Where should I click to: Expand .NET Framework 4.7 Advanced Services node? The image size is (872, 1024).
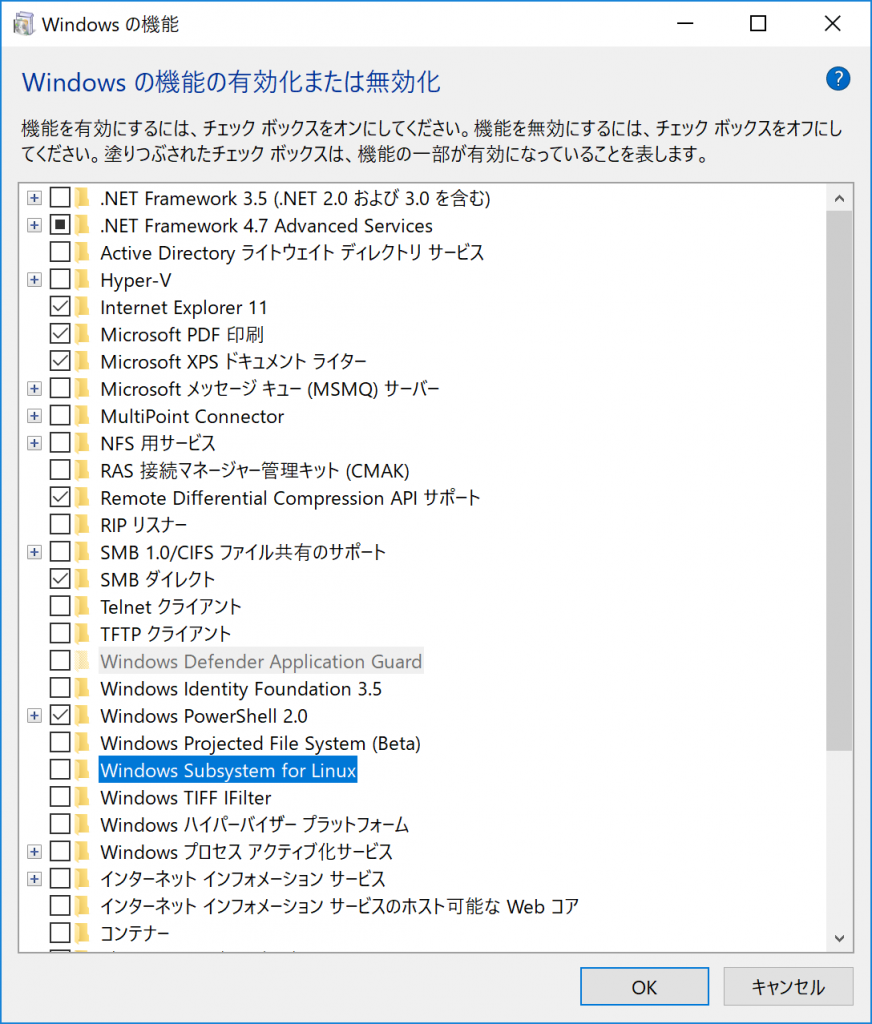click(35, 225)
